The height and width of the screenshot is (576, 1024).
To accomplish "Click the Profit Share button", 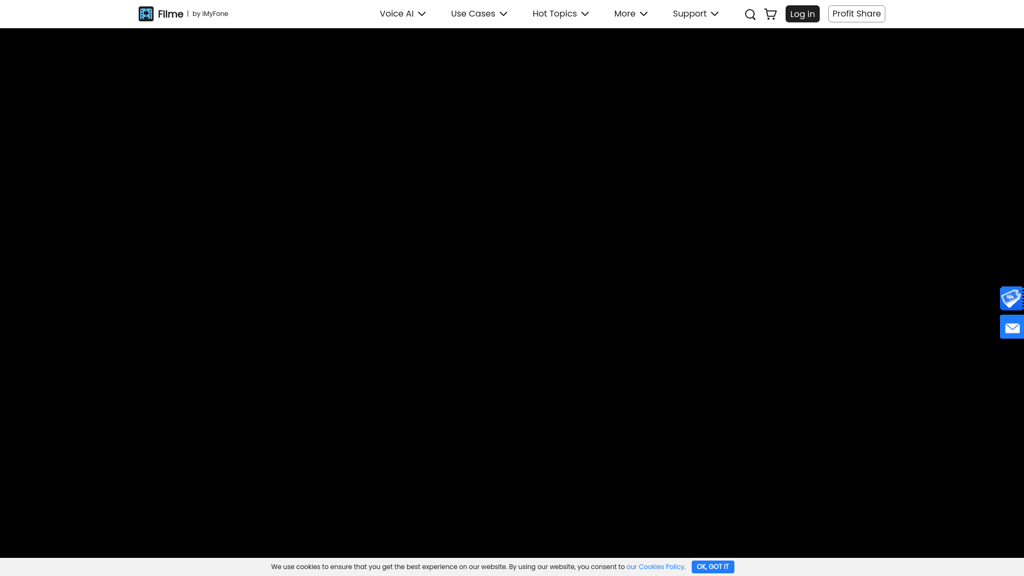I will [x=856, y=14].
